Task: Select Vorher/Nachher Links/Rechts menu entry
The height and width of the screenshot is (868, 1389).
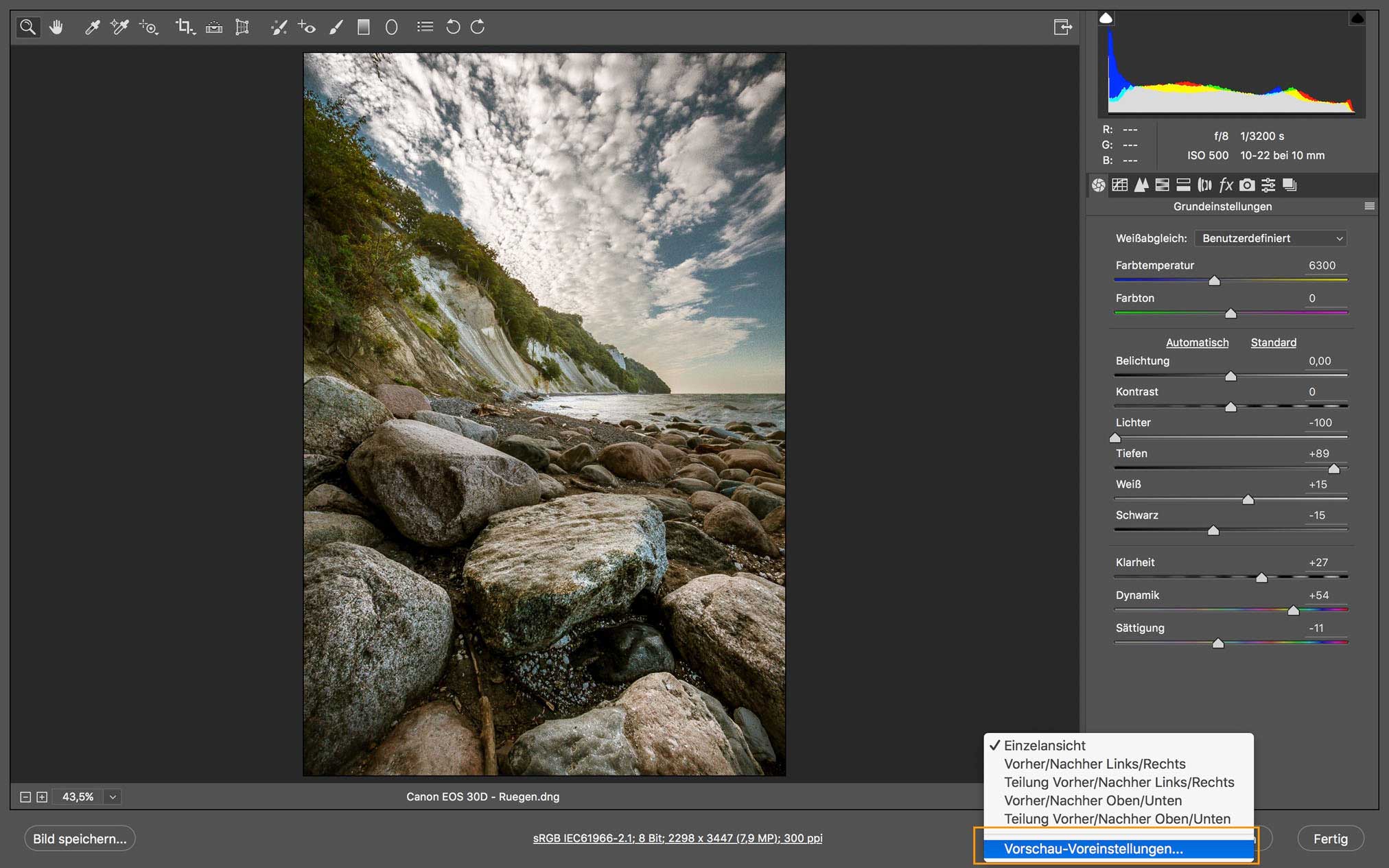Action: pyautogui.click(x=1095, y=764)
